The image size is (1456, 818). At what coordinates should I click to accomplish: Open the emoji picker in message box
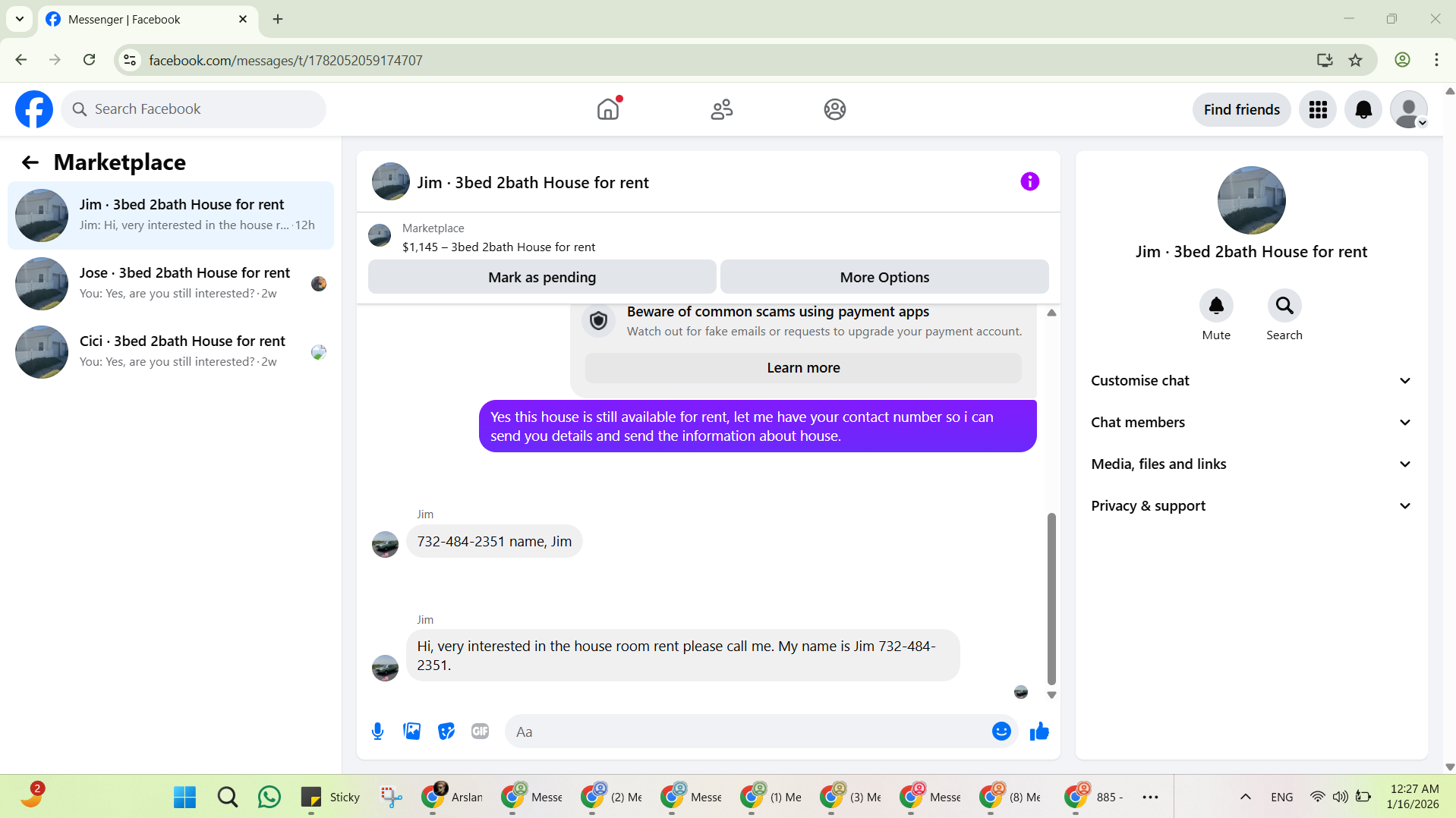(x=1001, y=731)
